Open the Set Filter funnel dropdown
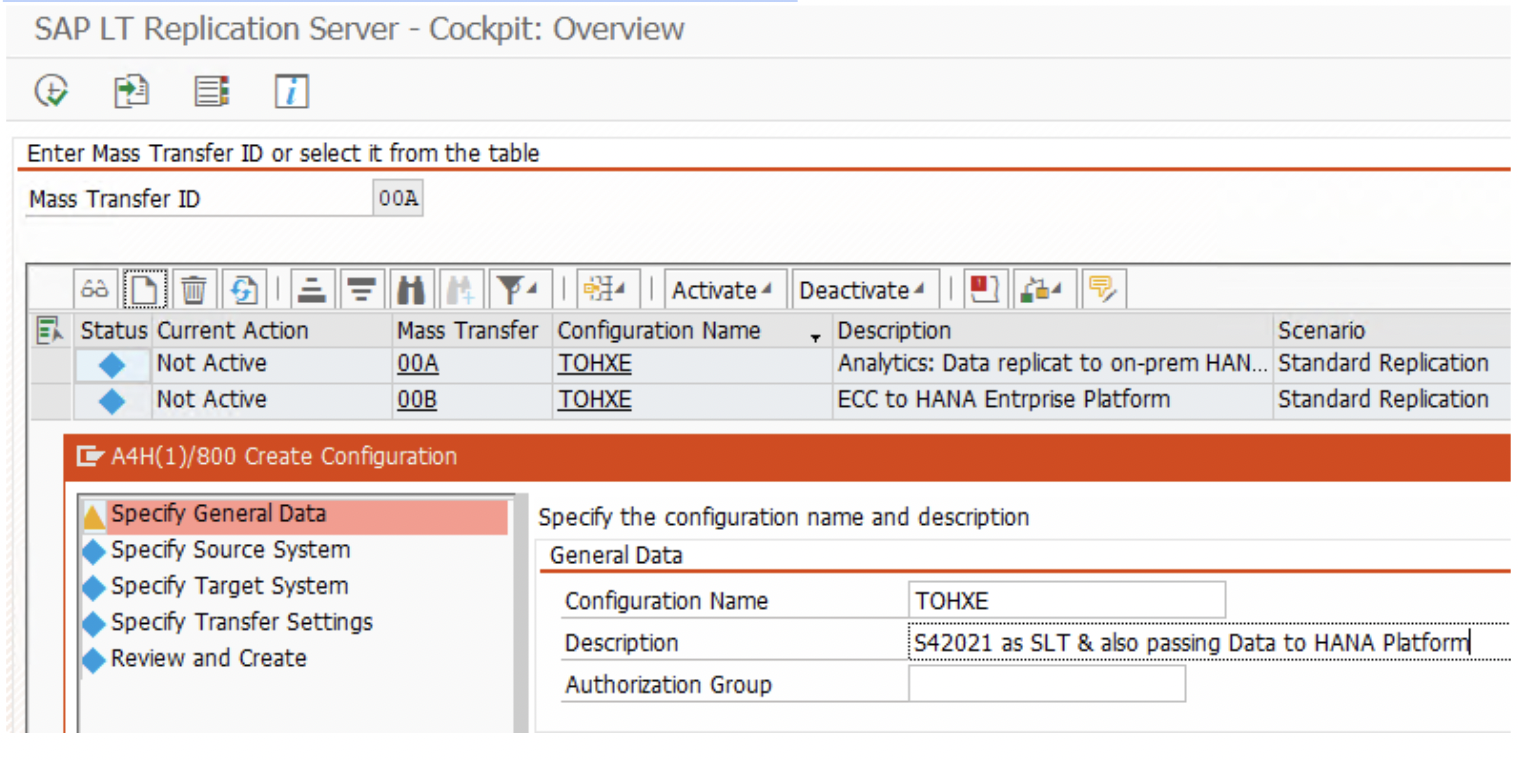This screenshot has width=1518, height=760. tap(517, 290)
